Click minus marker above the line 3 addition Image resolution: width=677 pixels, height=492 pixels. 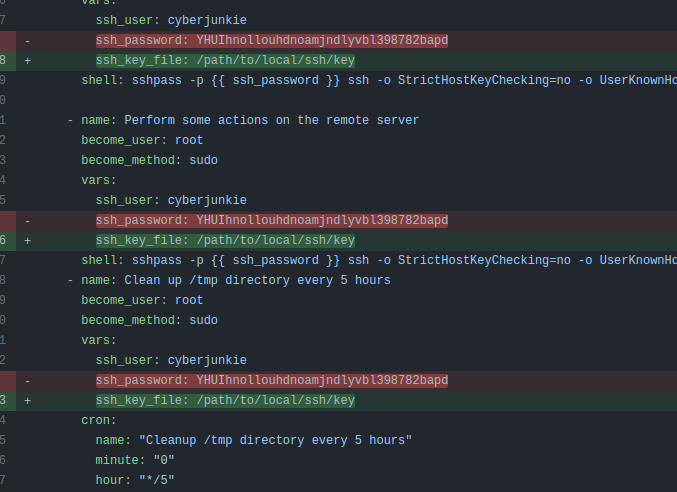click(x=27, y=381)
